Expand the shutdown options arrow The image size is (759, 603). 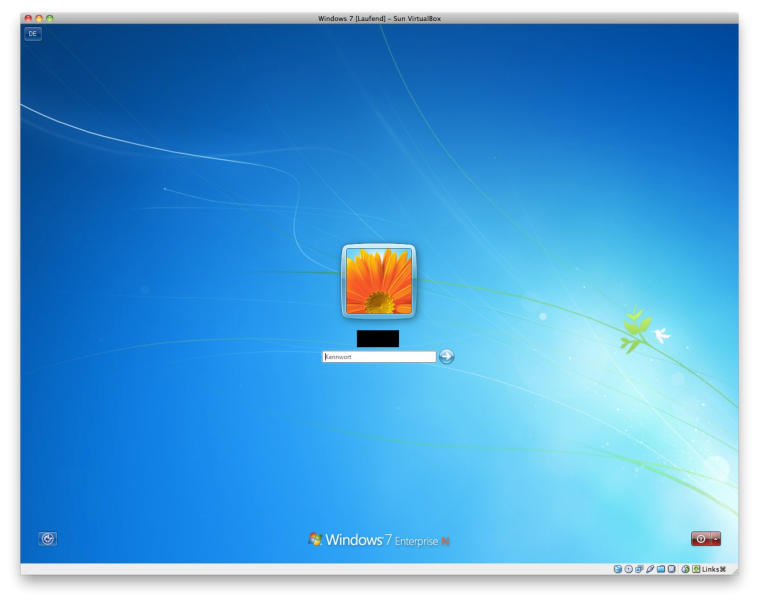(x=715, y=538)
